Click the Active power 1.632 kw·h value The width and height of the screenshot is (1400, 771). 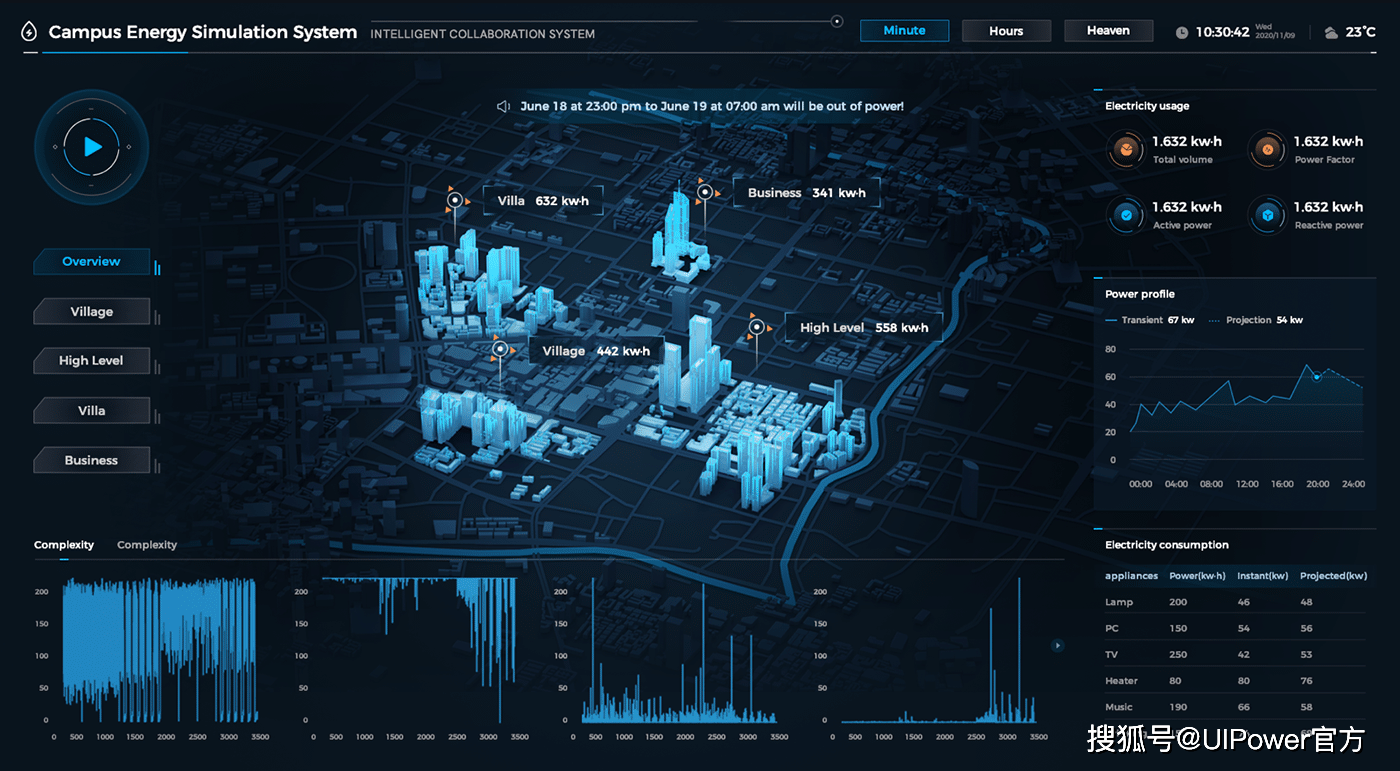point(1187,207)
